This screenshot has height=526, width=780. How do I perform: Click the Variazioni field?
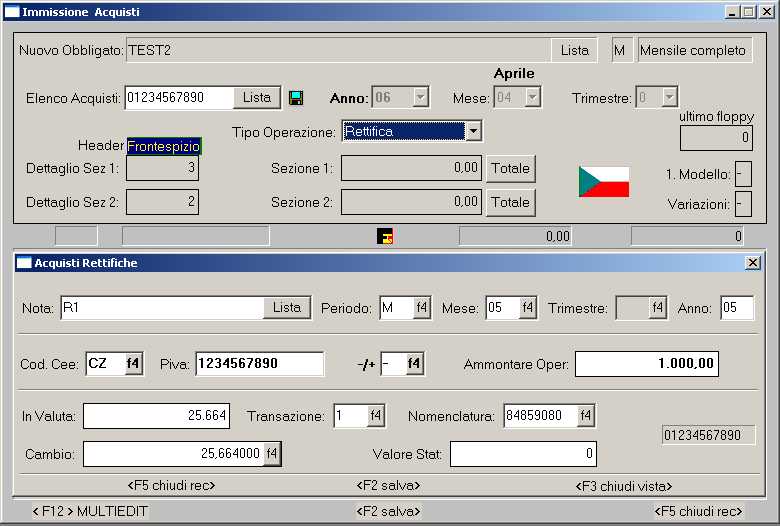pyautogui.click(x=743, y=204)
